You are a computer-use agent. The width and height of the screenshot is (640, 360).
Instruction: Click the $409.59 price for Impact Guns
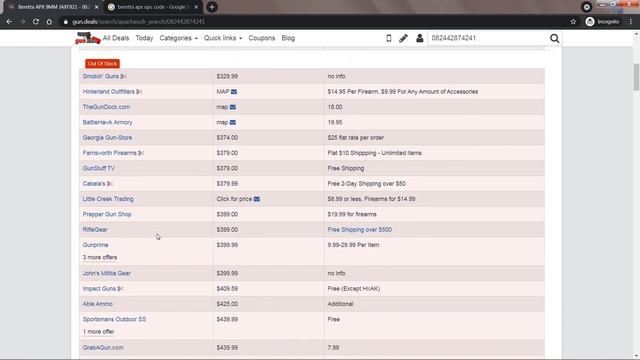coord(227,289)
